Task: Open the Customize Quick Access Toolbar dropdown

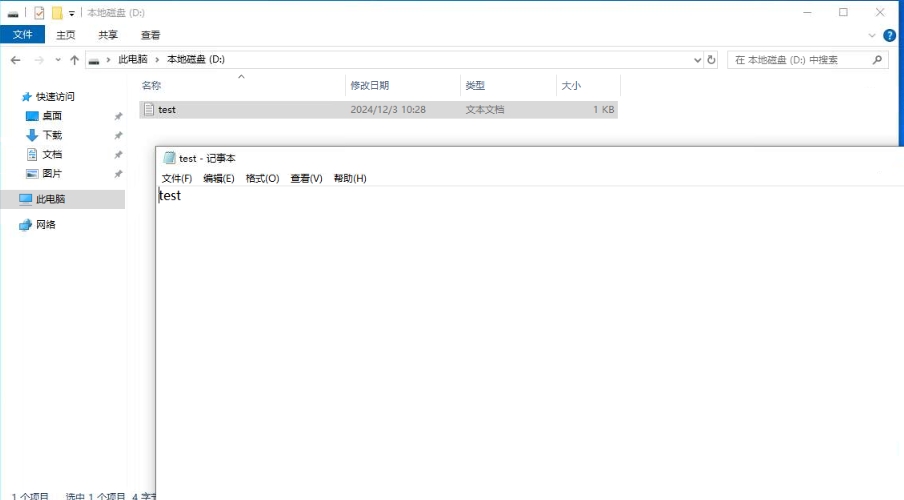Action: 72,13
